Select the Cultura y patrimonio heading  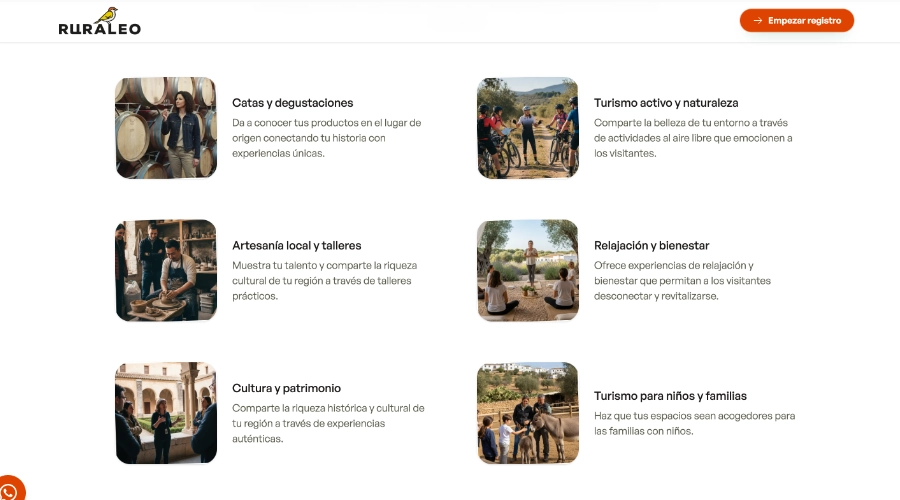[286, 388]
